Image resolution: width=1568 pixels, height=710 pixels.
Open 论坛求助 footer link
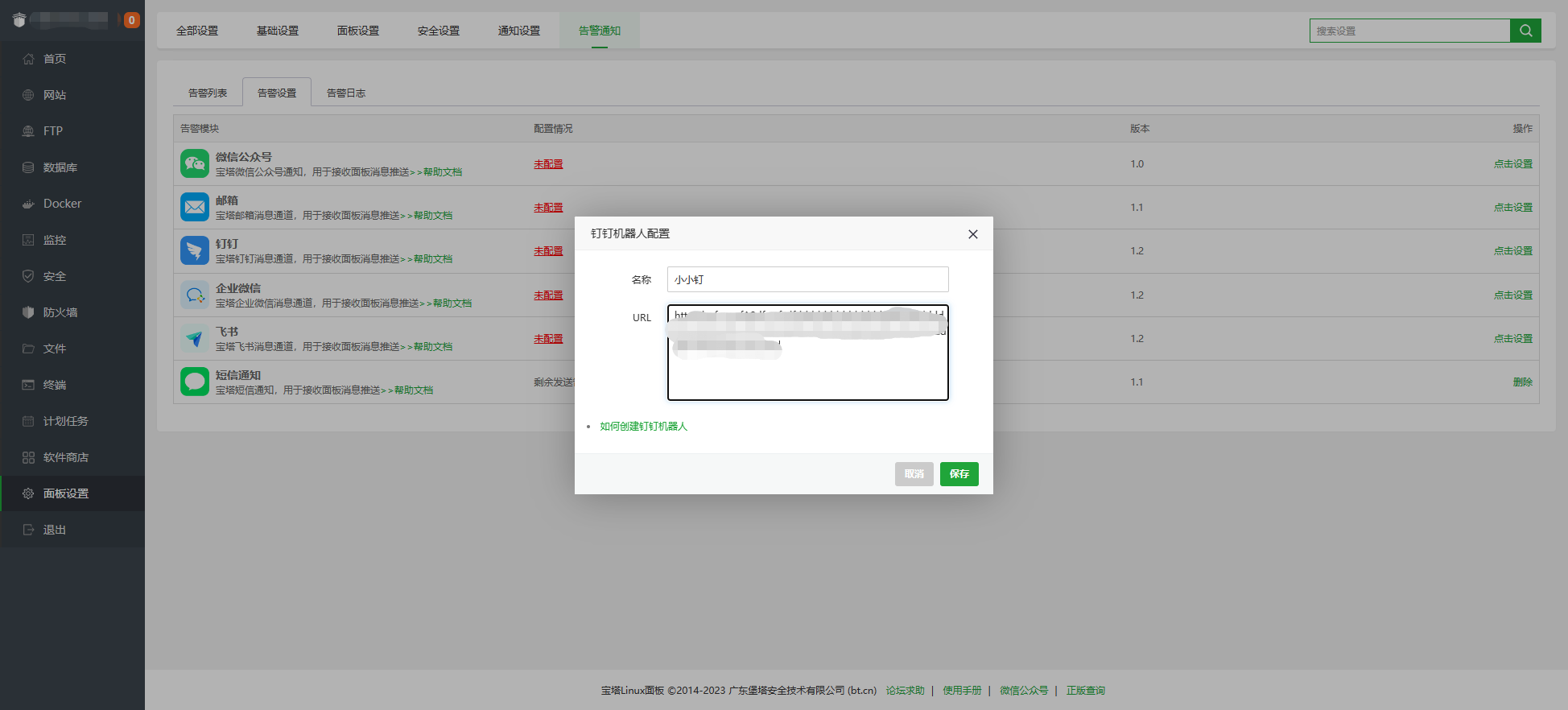(x=905, y=691)
